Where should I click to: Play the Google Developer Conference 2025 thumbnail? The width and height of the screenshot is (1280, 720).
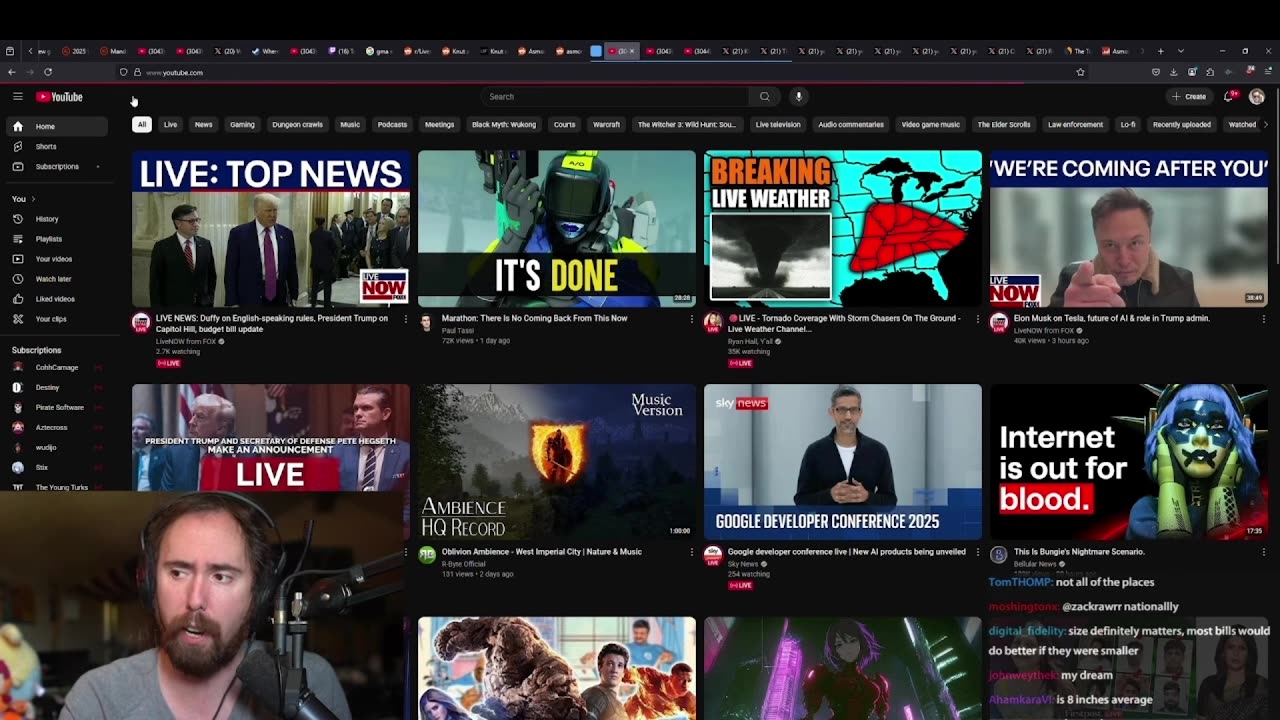click(x=843, y=462)
